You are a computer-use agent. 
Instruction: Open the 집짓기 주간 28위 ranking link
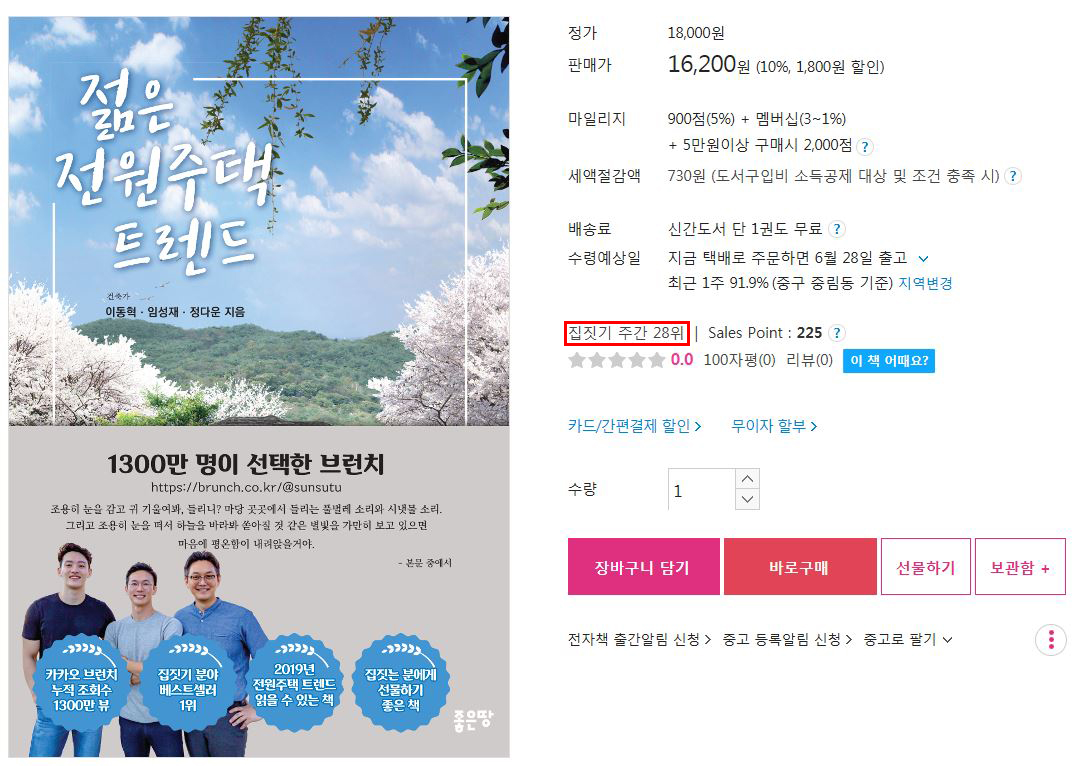coord(627,333)
